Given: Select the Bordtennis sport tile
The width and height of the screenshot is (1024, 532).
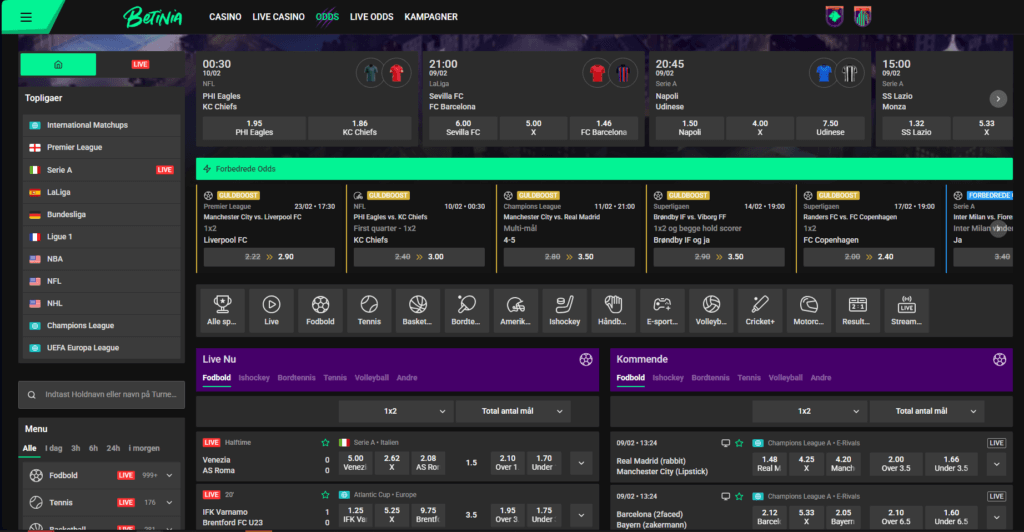Looking at the screenshot, I should point(466,310).
